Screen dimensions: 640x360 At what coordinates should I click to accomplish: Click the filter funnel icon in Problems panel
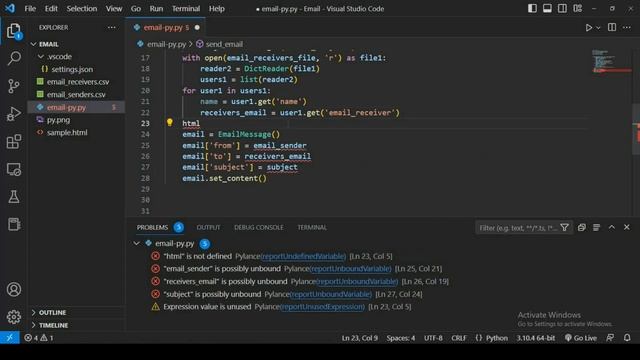coord(564,227)
